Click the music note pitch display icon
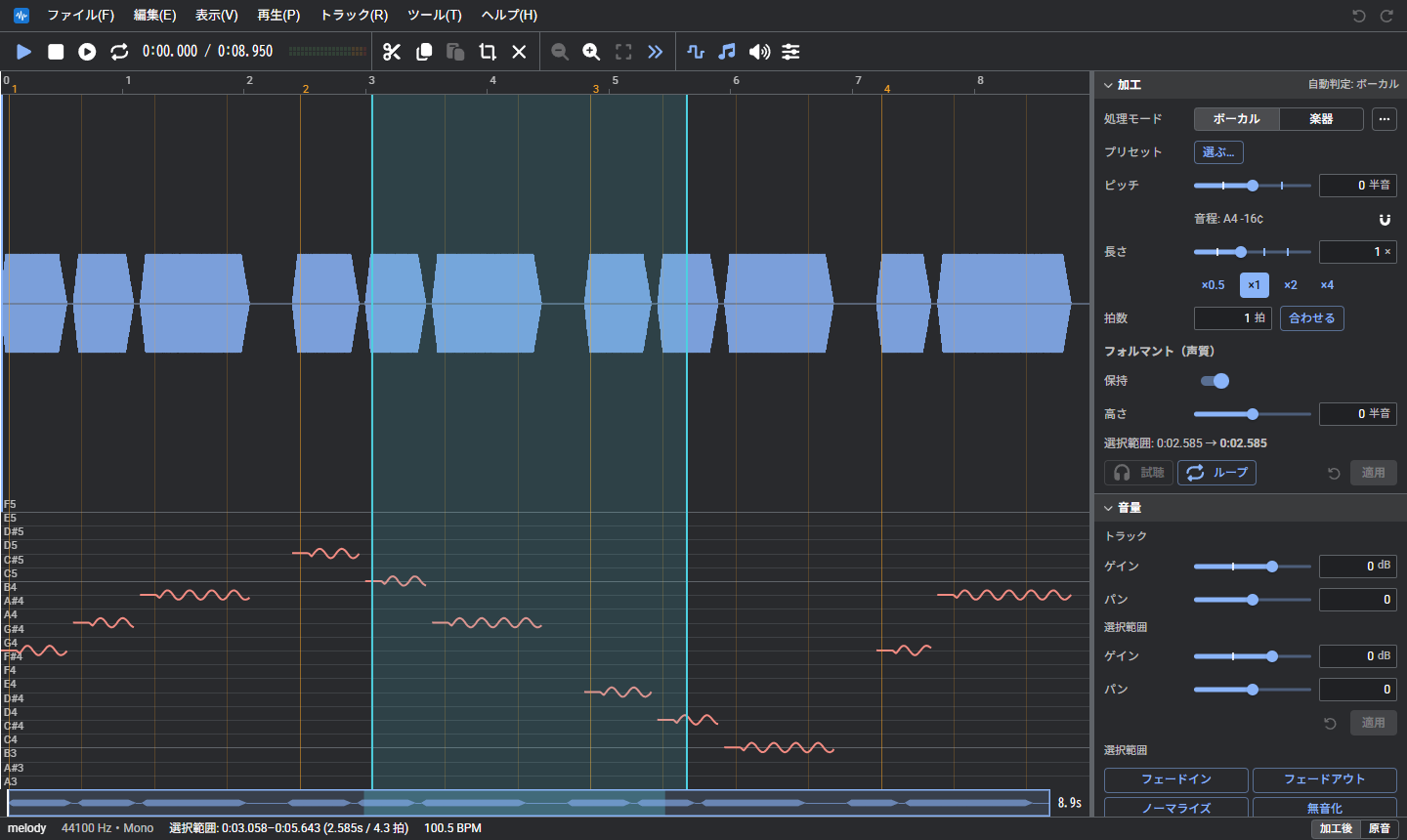Image resolution: width=1407 pixels, height=840 pixels. point(727,52)
